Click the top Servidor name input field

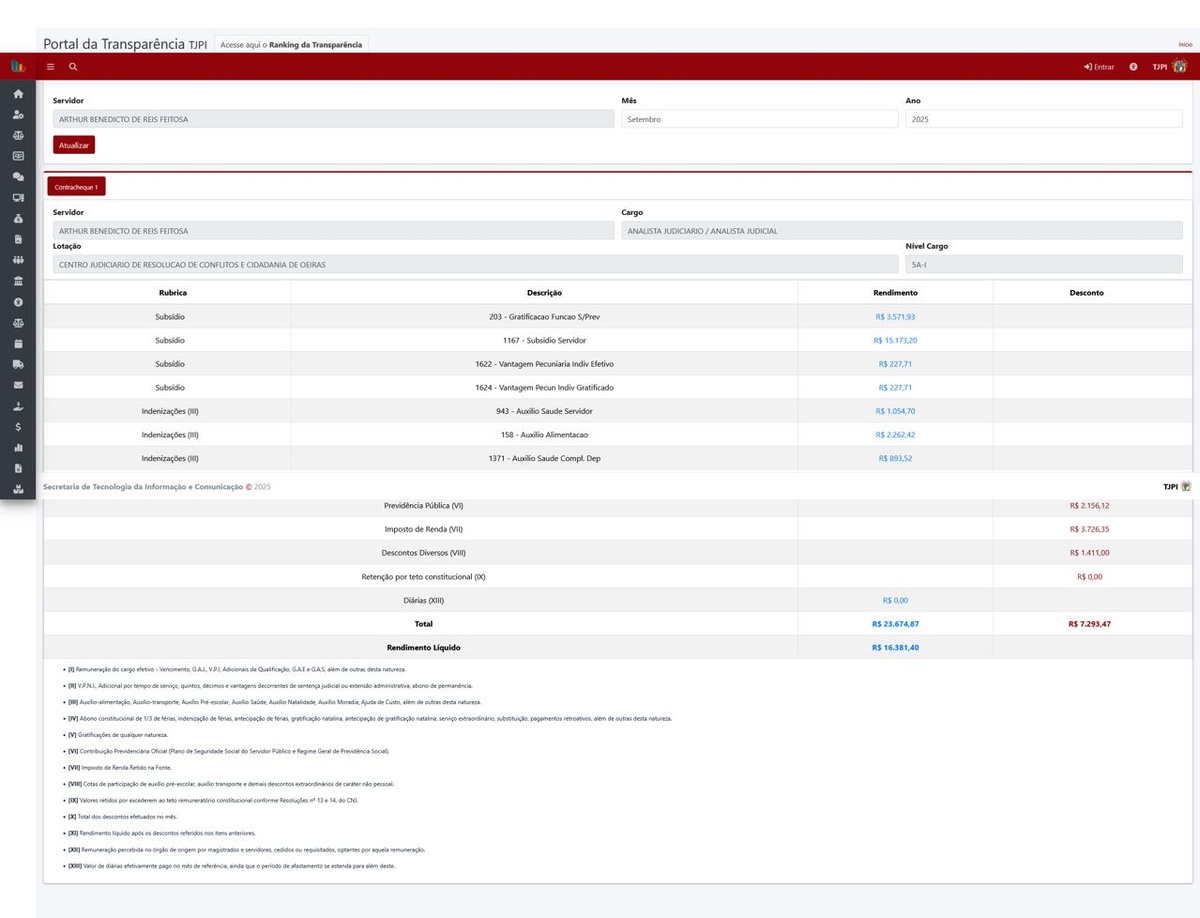click(x=333, y=119)
